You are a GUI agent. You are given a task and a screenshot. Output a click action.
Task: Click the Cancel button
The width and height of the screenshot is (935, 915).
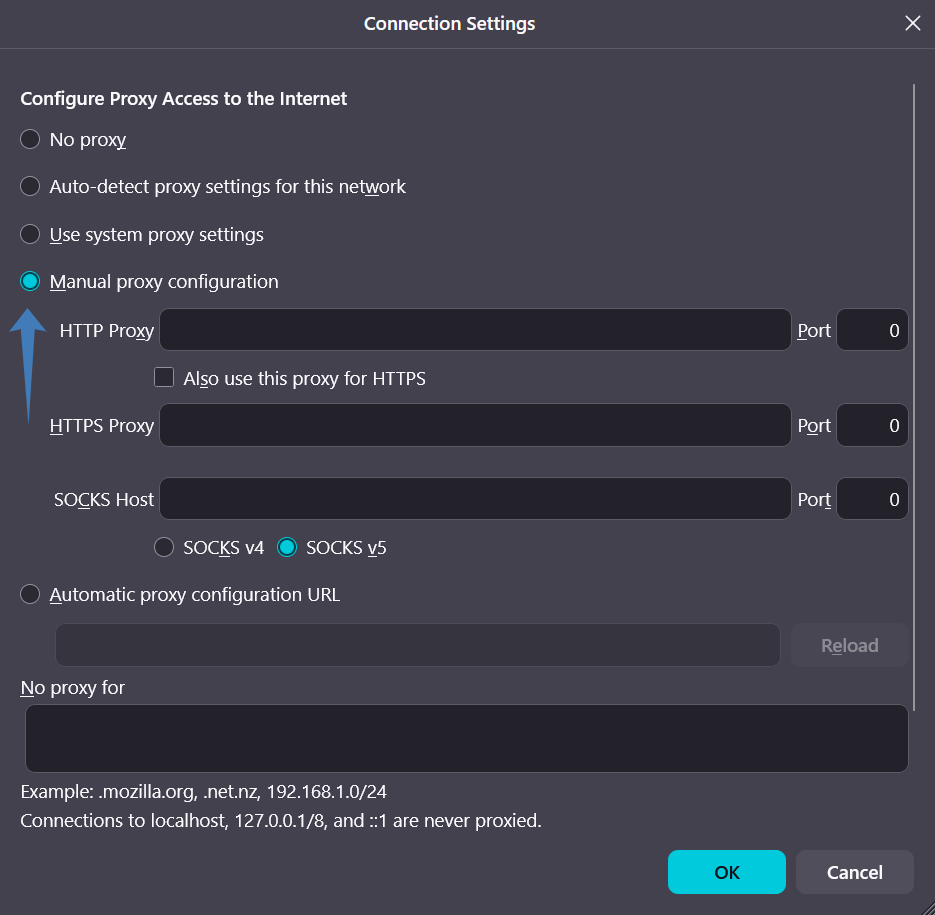[x=854, y=872]
